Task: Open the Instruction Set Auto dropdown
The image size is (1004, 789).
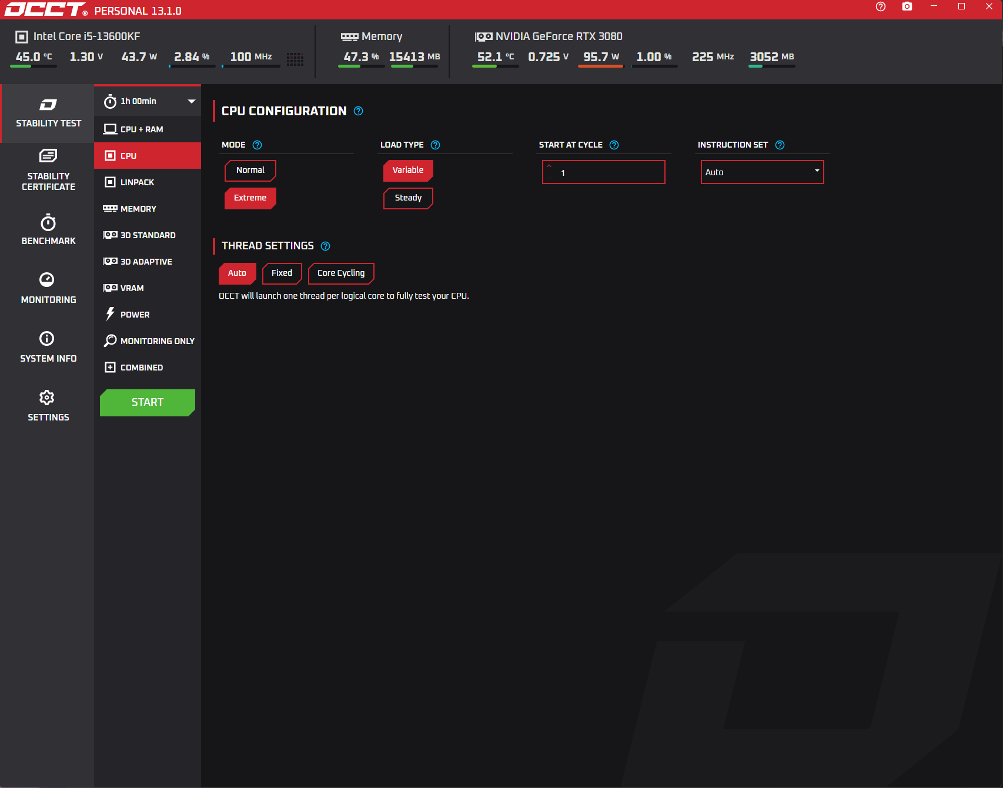Action: pos(762,172)
